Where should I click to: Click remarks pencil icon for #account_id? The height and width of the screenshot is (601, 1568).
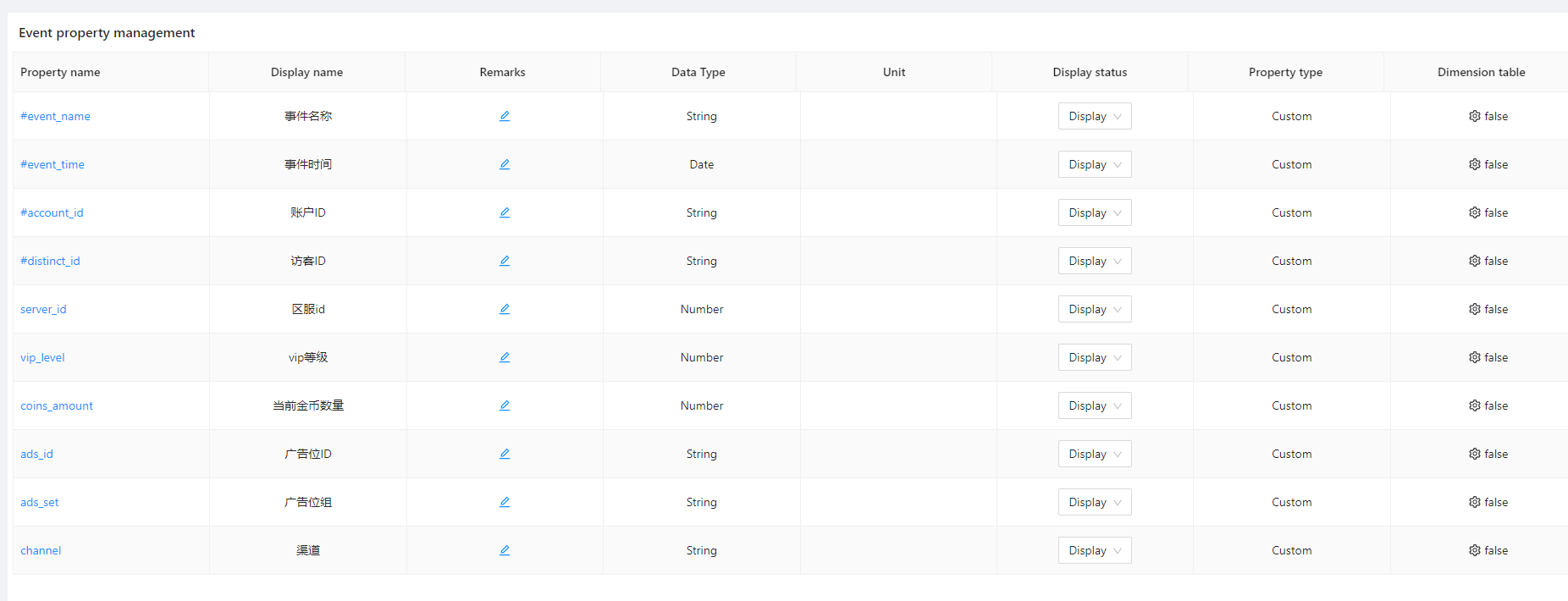tap(504, 212)
